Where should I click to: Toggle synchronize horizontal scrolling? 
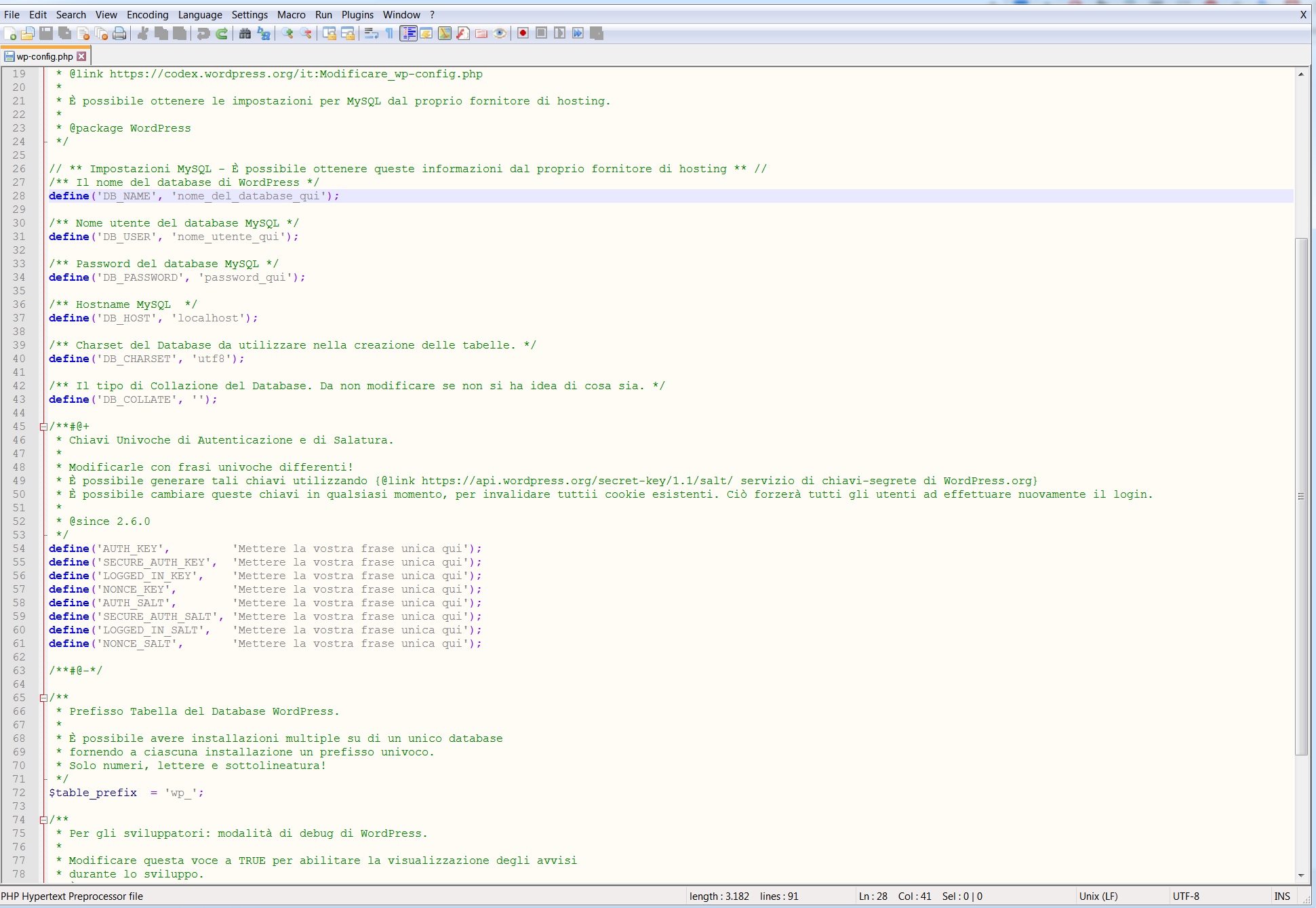pos(348,33)
